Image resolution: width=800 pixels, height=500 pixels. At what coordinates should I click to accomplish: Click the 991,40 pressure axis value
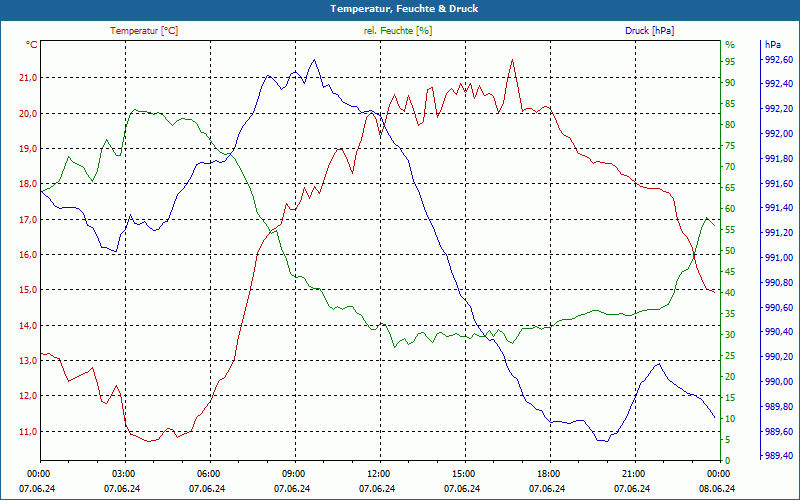click(x=779, y=208)
